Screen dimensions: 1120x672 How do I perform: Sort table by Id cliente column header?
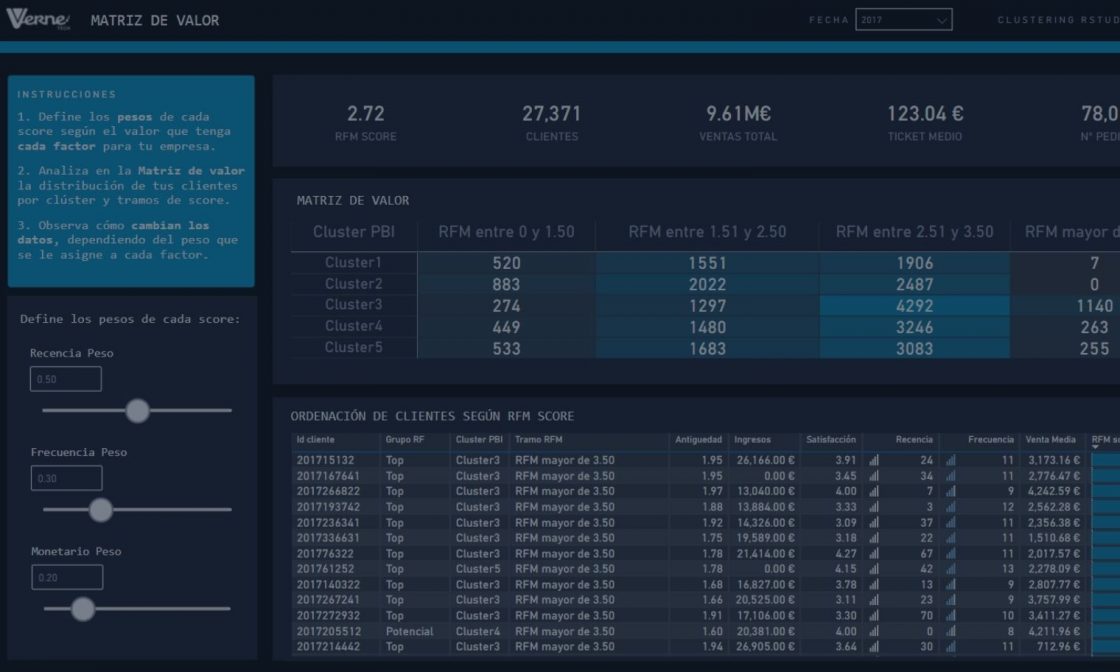coord(316,440)
